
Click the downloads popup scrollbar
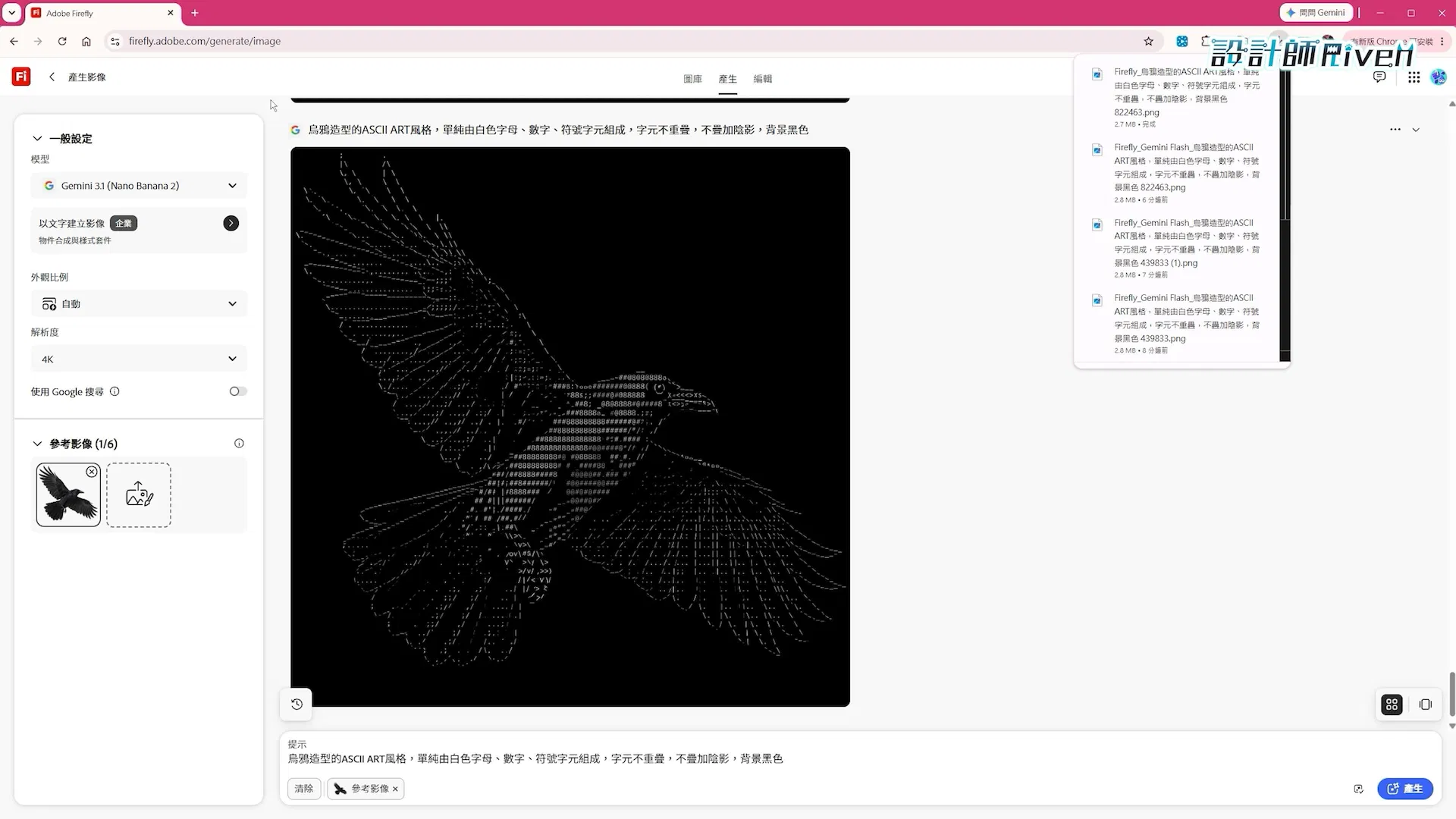1285,144
